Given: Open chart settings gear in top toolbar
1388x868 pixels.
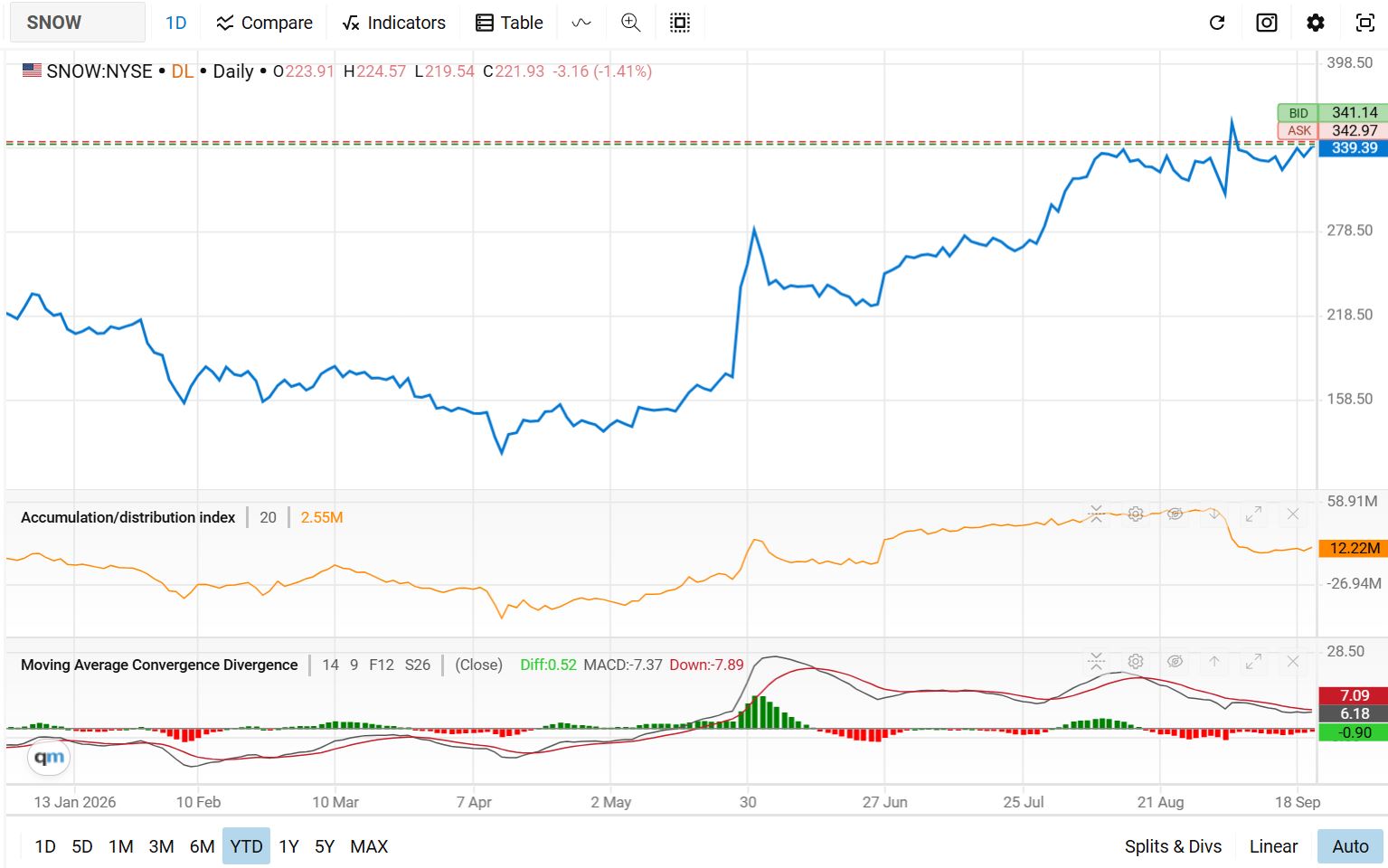Looking at the screenshot, I should (1316, 23).
